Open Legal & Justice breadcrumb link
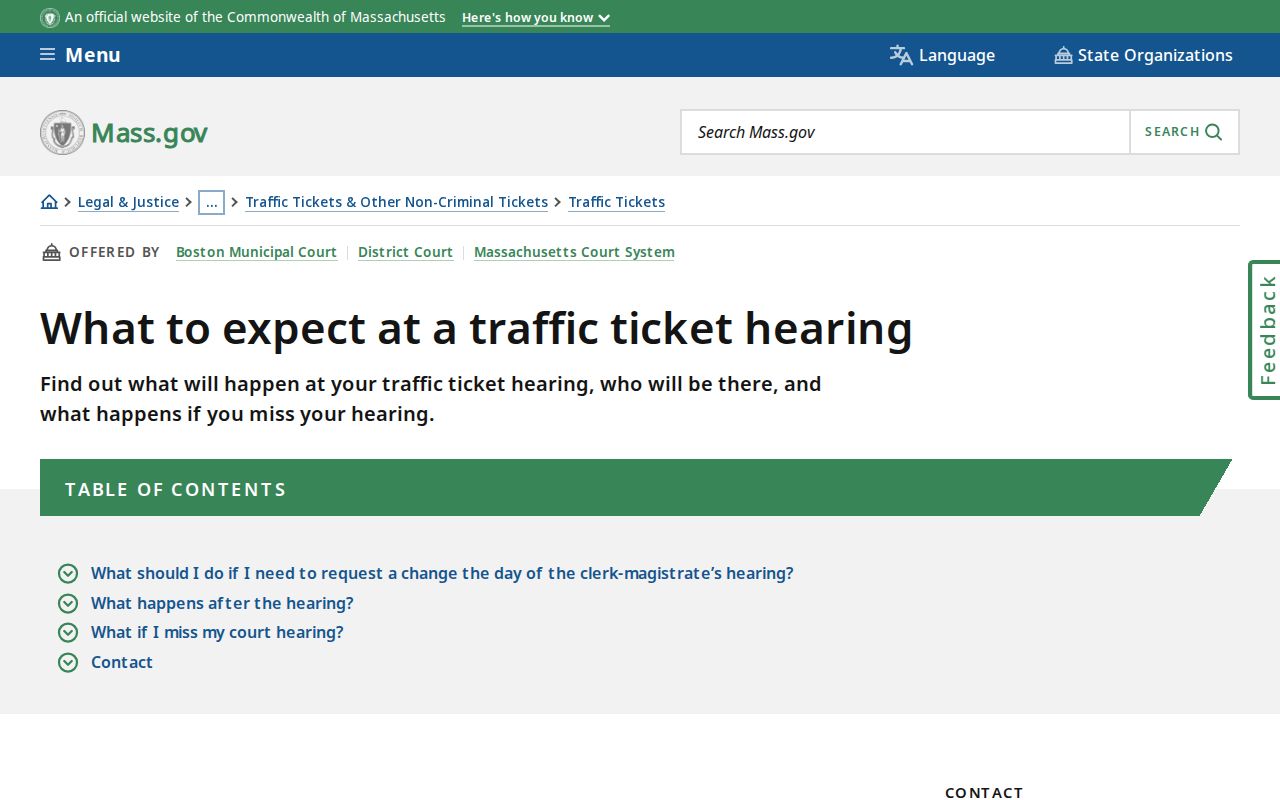This screenshot has width=1280, height=800. pyautogui.click(x=128, y=202)
